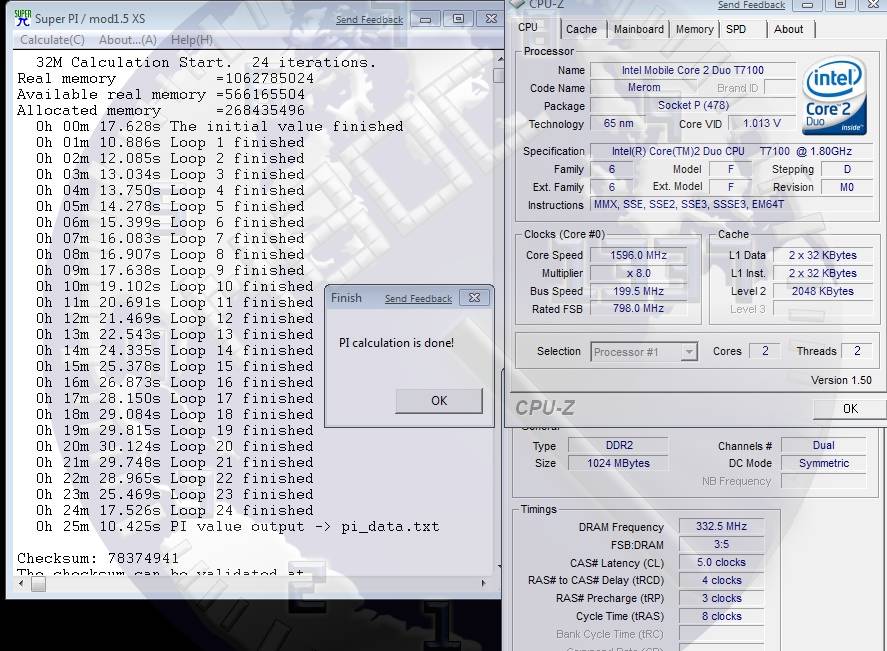Click the Channels # value Dual

pyautogui.click(x=824, y=446)
